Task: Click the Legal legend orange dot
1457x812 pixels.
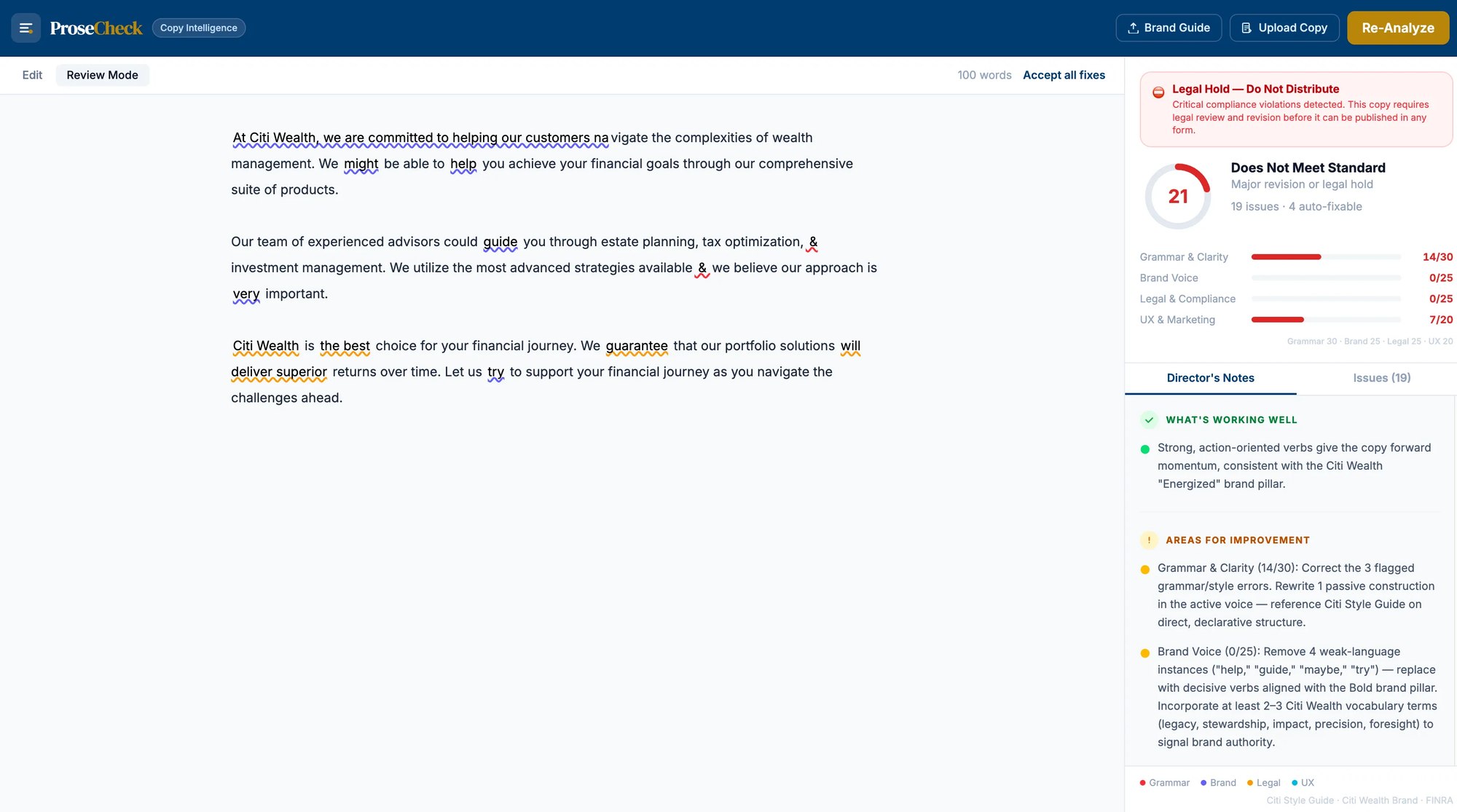Action: click(x=1250, y=783)
